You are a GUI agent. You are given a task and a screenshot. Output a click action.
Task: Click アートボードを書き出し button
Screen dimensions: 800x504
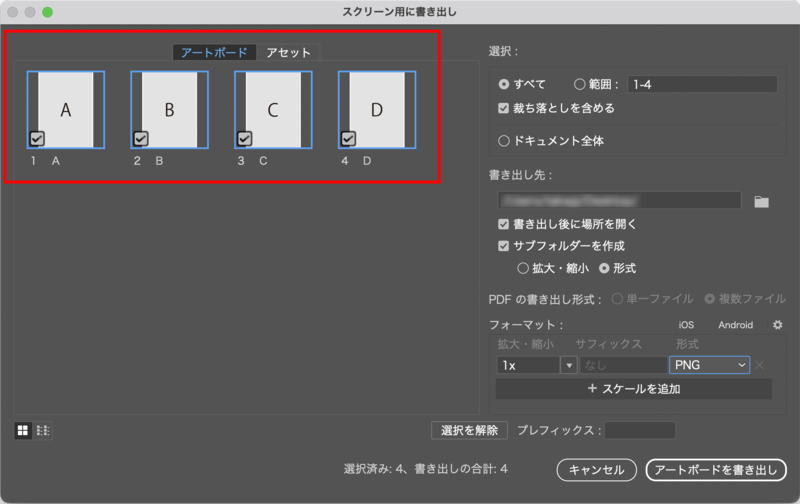[x=716, y=469]
